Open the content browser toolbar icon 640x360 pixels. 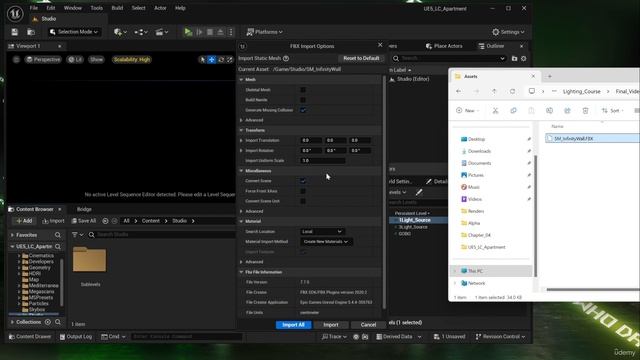[x=31, y=32]
